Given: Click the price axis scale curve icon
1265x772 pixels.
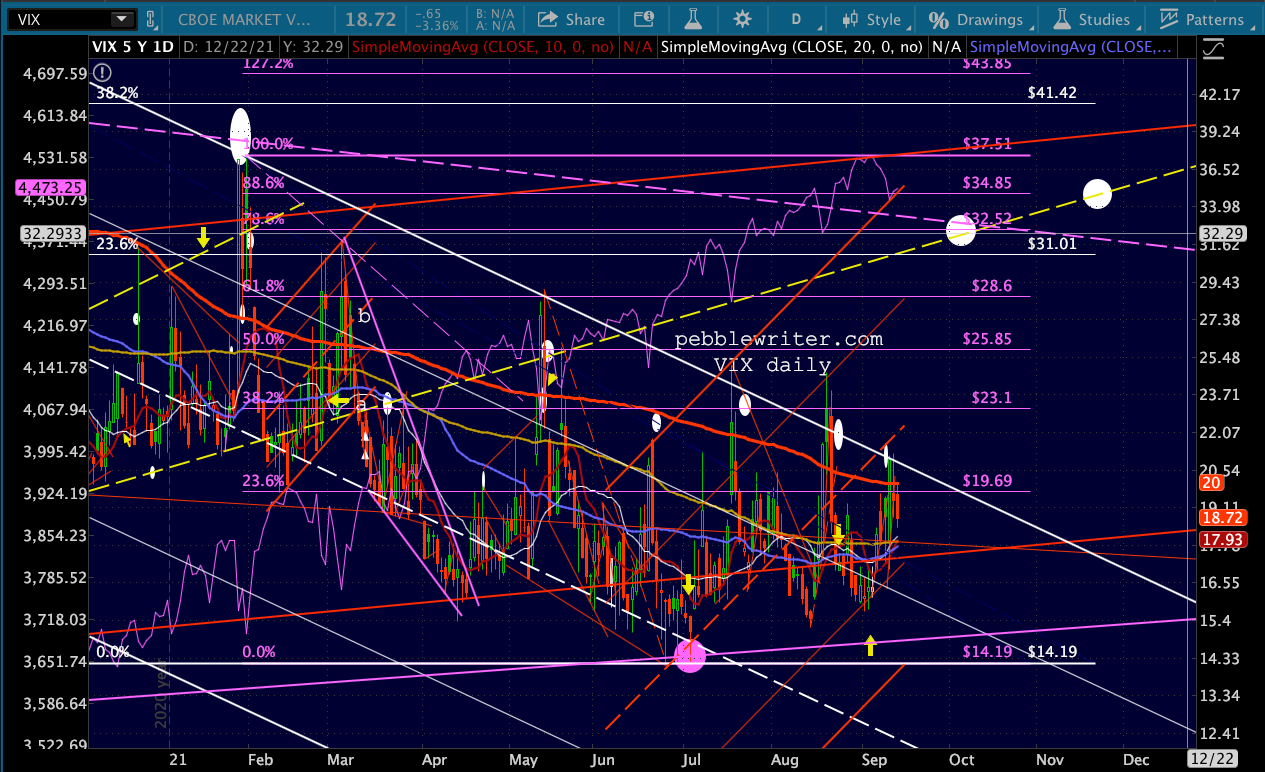Looking at the screenshot, I should (x=1214, y=47).
